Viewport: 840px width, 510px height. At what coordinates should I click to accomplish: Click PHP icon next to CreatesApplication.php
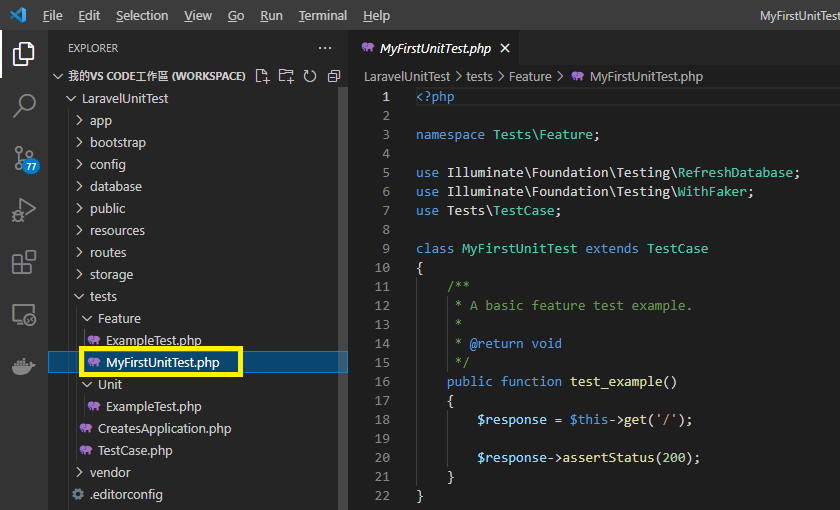coord(86,428)
